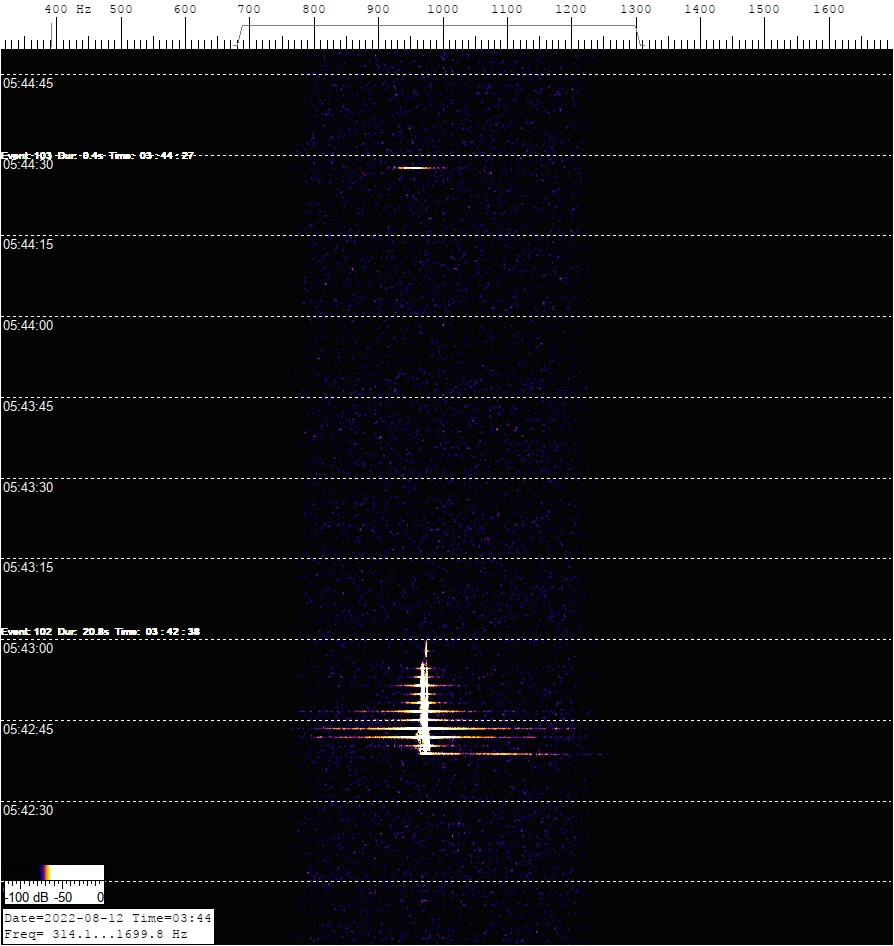Click the 900 frequency axis label
The image size is (894, 946).
pos(378,9)
